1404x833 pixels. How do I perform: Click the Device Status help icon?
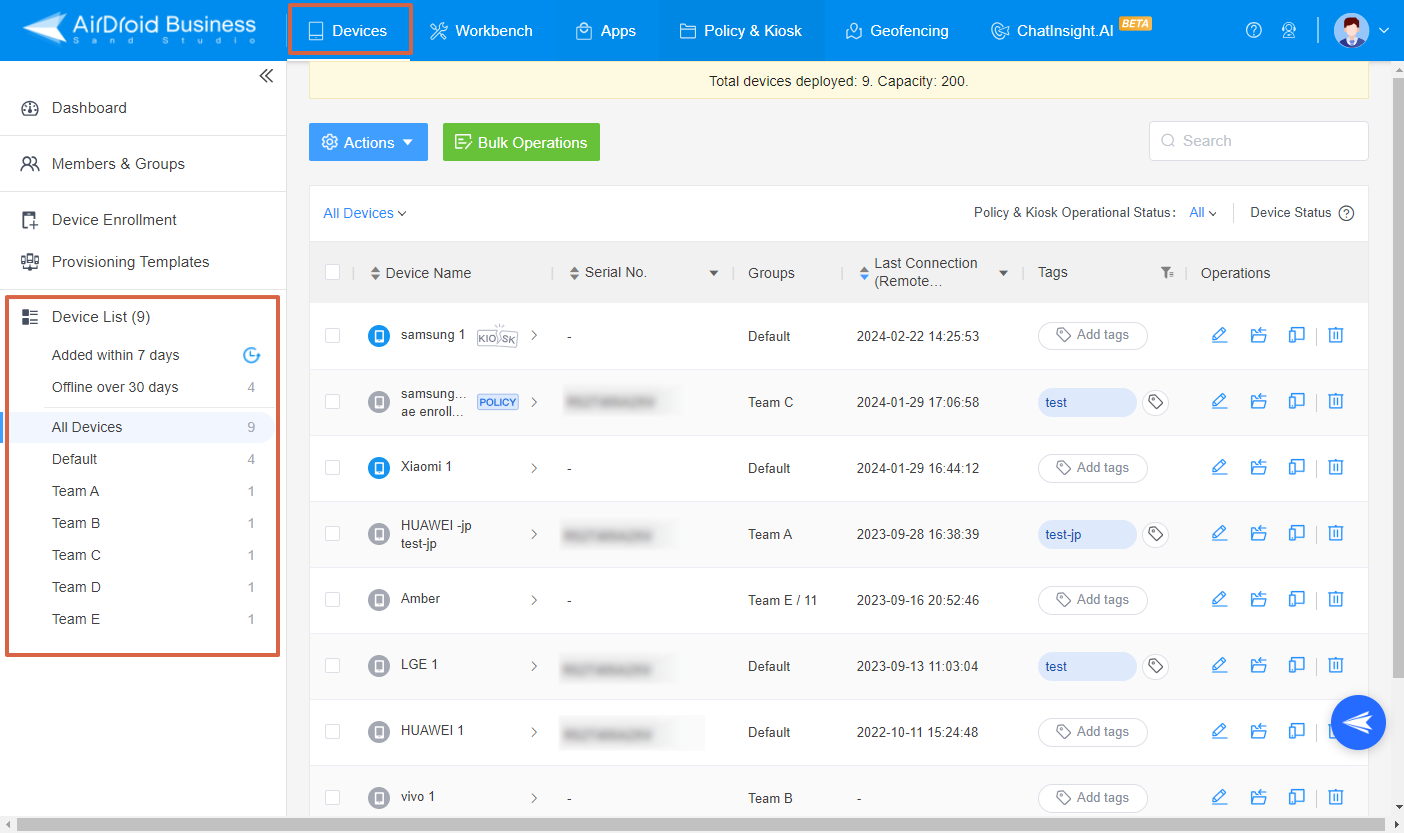coord(1346,213)
